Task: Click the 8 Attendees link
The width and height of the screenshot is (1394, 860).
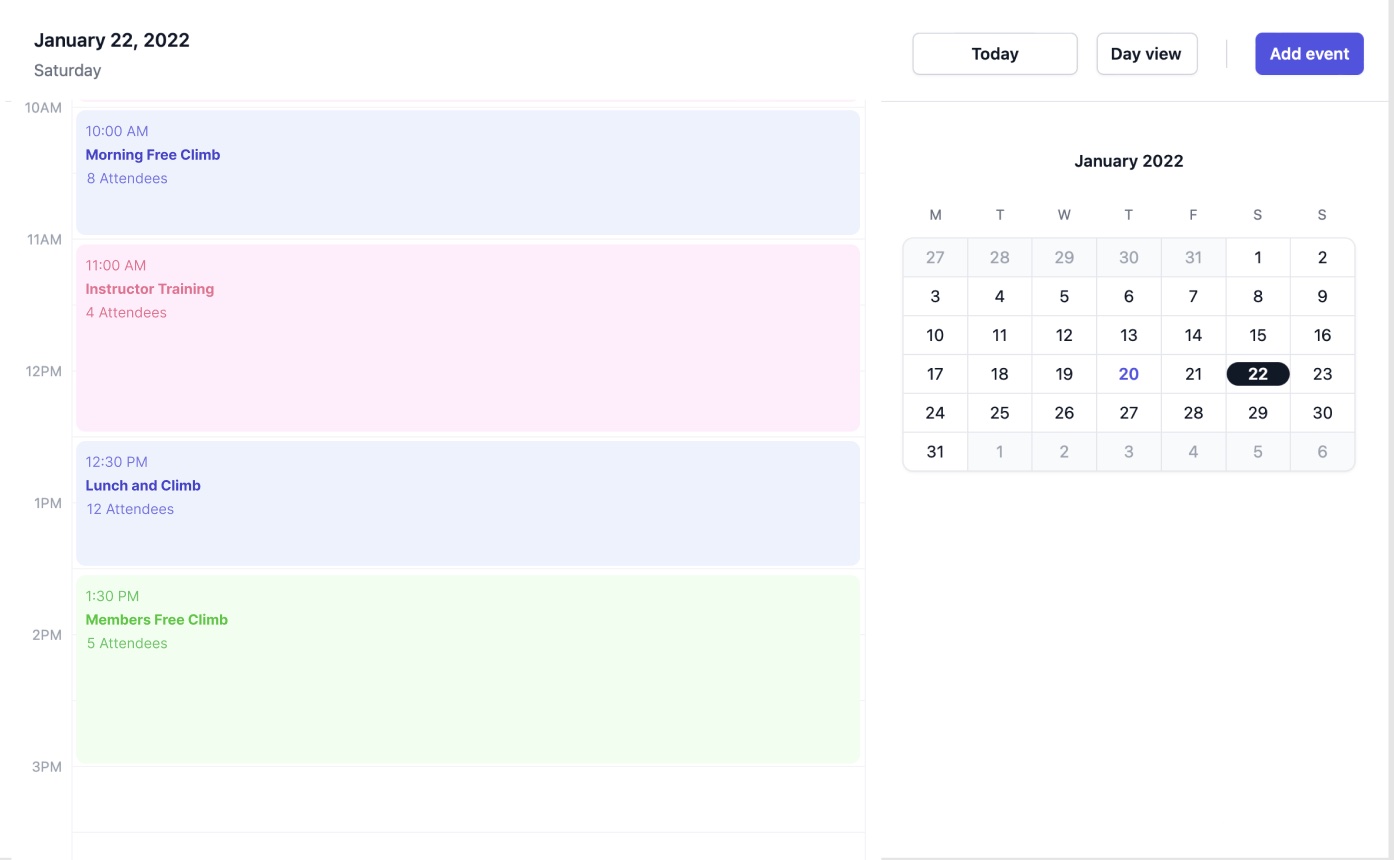Action: [126, 178]
